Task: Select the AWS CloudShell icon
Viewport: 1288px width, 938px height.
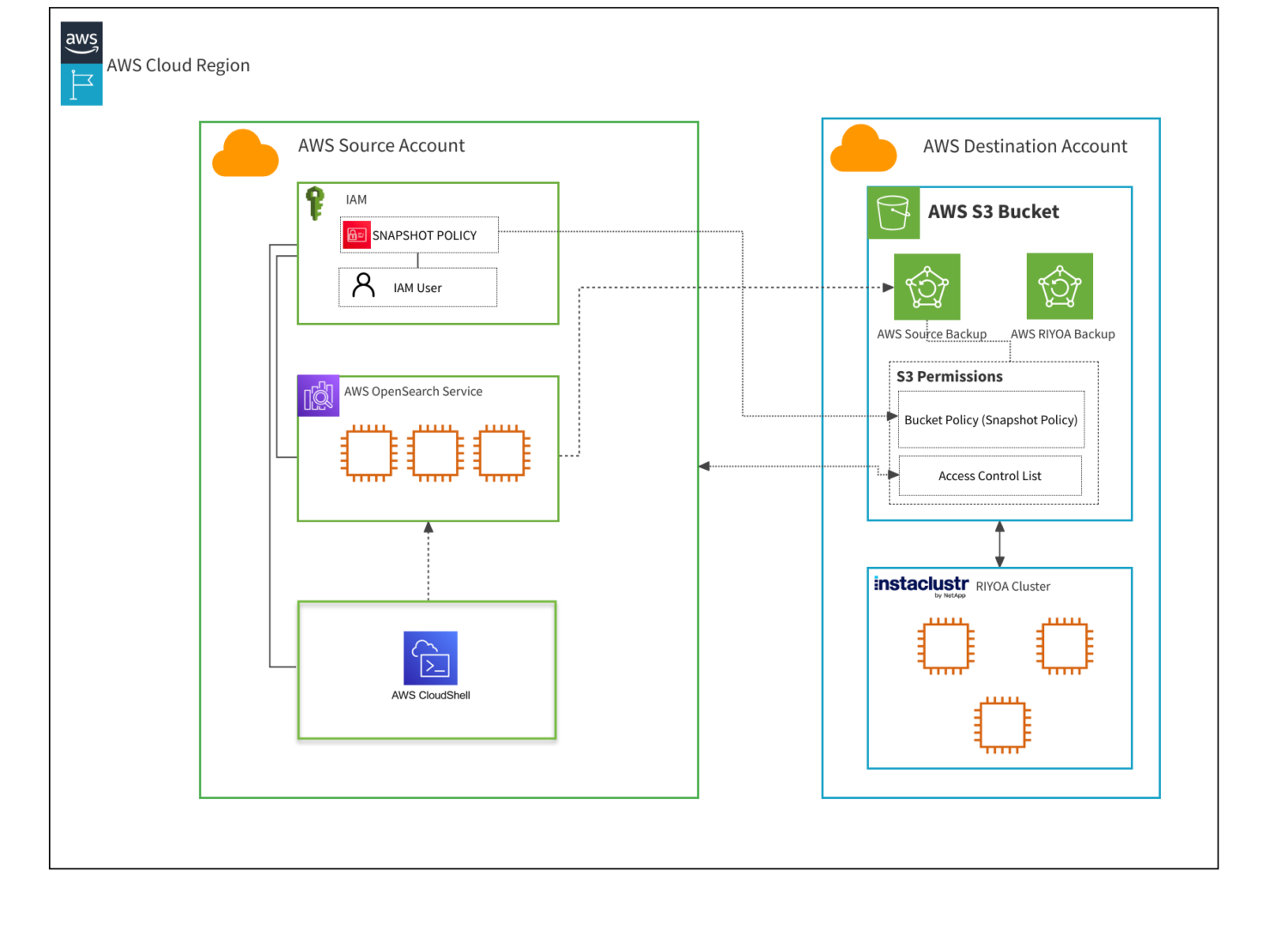Action: pyautogui.click(x=429, y=657)
